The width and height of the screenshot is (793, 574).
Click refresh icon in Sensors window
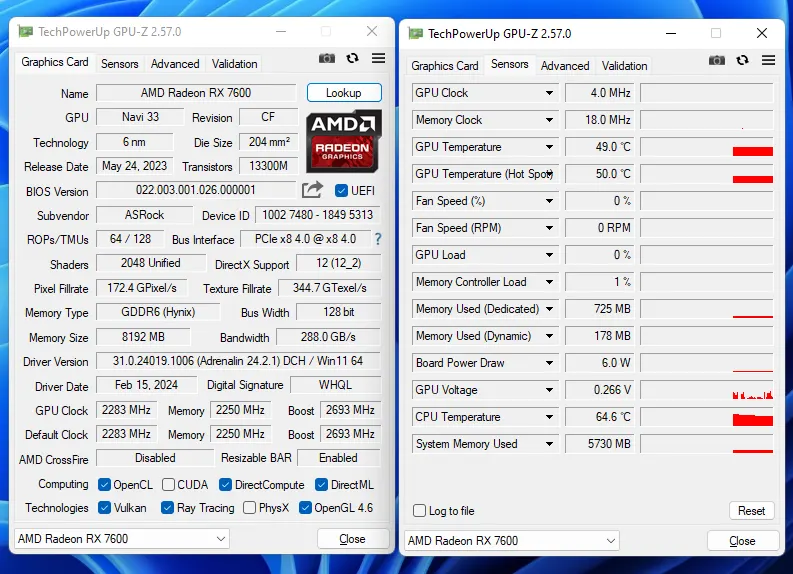(742, 60)
